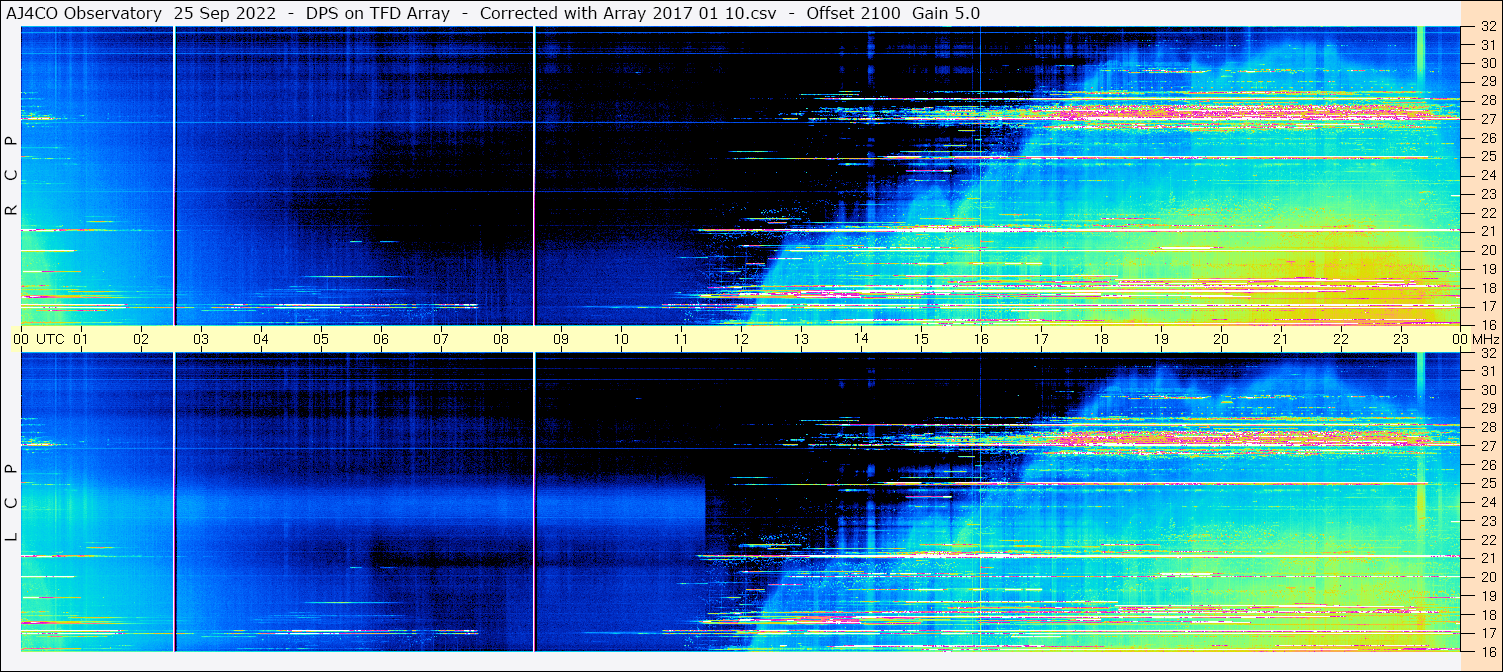
Task: Click the vertical "L C P" panel label
Action: [x=12, y=503]
